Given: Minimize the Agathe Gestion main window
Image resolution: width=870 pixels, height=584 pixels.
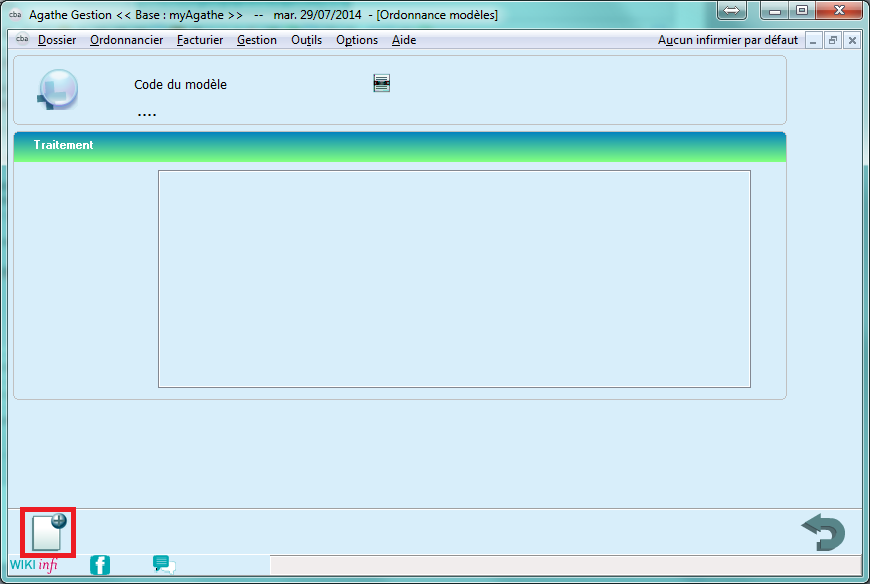Looking at the screenshot, I should coord(775,10).
